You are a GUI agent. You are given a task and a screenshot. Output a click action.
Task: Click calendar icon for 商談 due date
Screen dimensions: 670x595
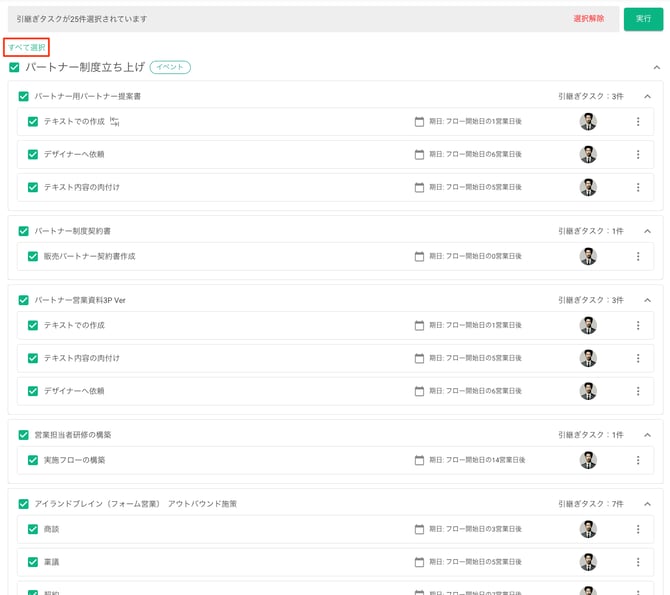pyautogui.click(x=419, y=529)
